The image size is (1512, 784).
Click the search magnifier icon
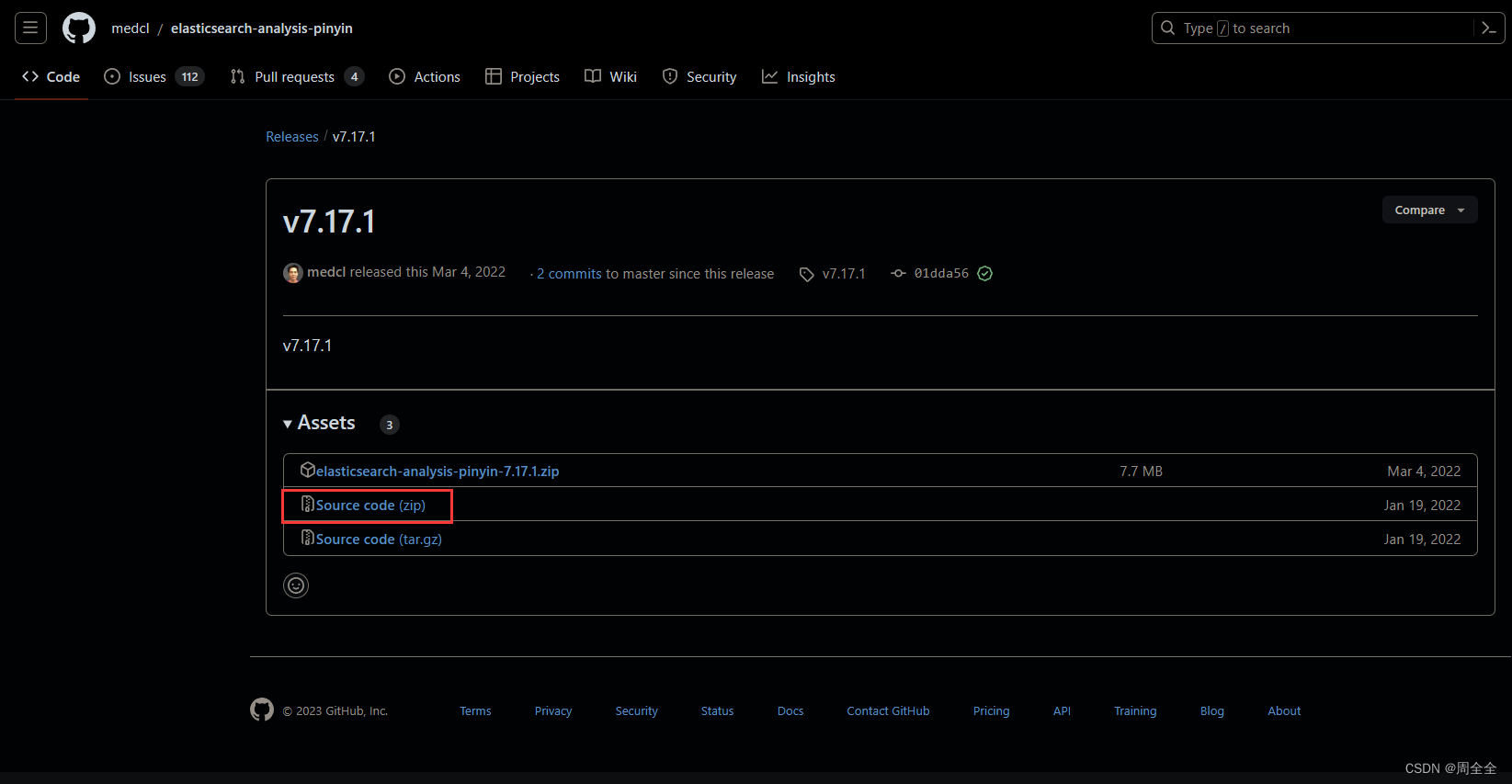coord(1167,28)
